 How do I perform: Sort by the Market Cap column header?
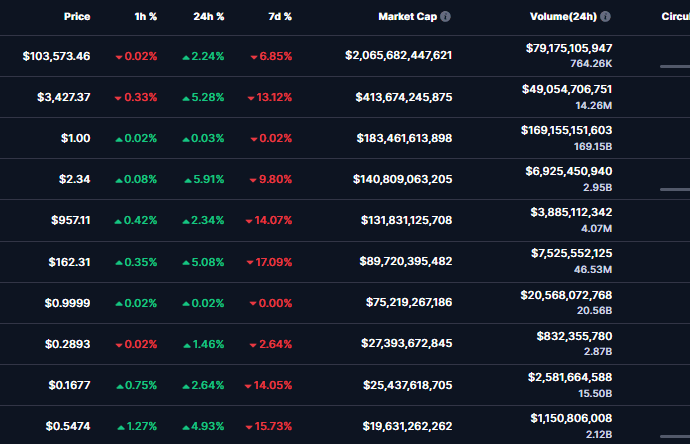click(x=406, y=17)
